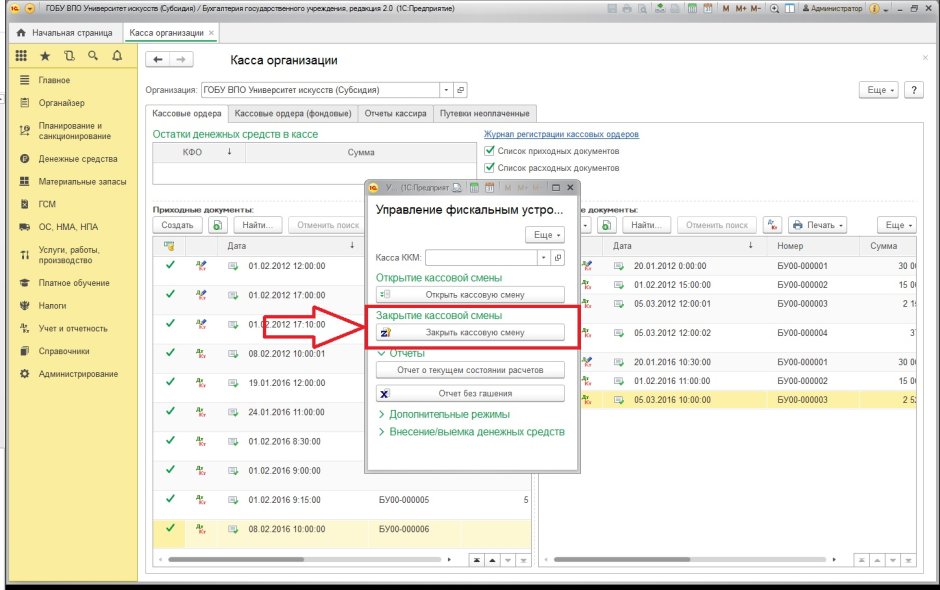Jump to the first row of incoming list
940x590 pixels.
click(x=477, y=560)
